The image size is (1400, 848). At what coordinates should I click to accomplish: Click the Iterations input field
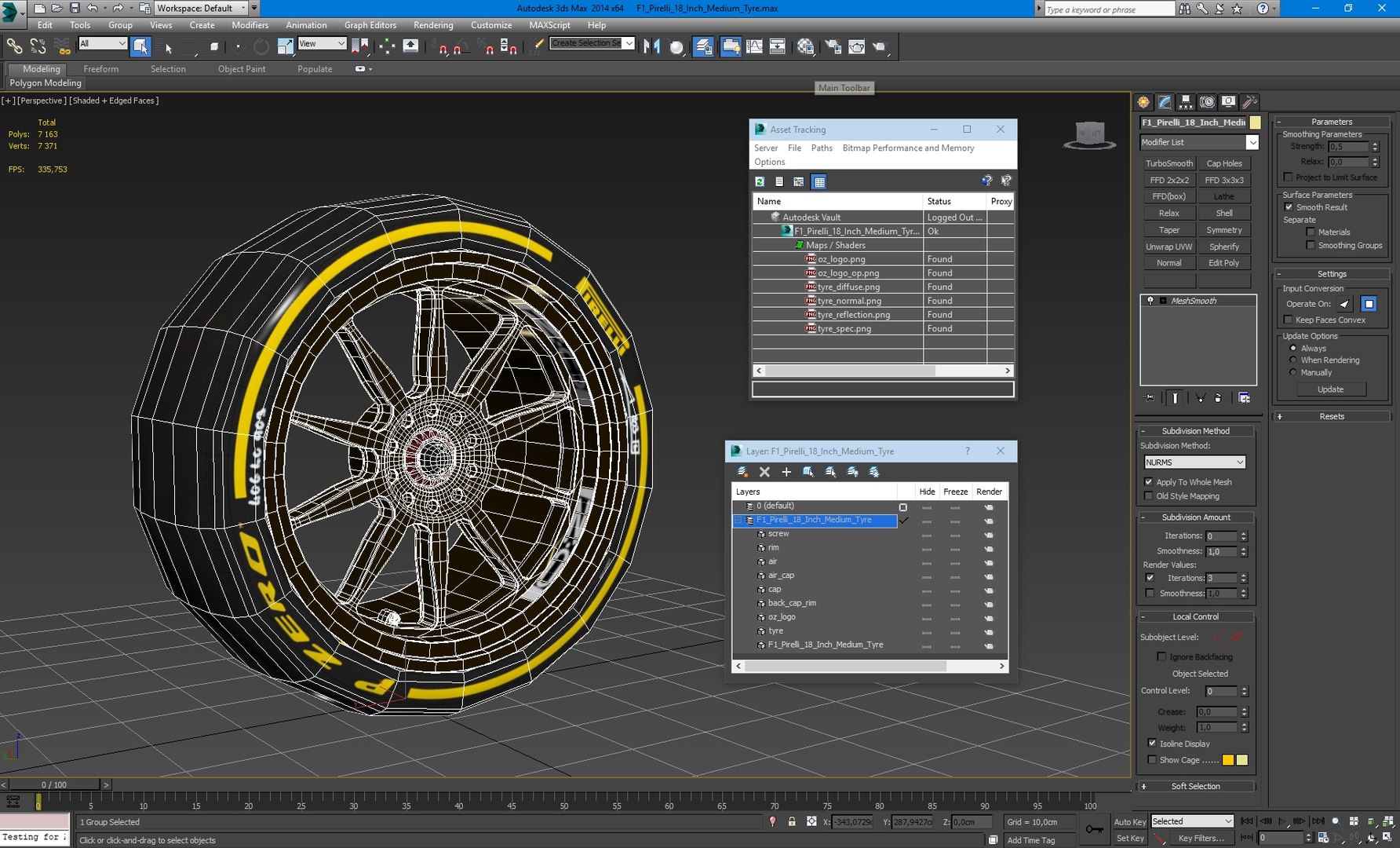coord(1221,536)
